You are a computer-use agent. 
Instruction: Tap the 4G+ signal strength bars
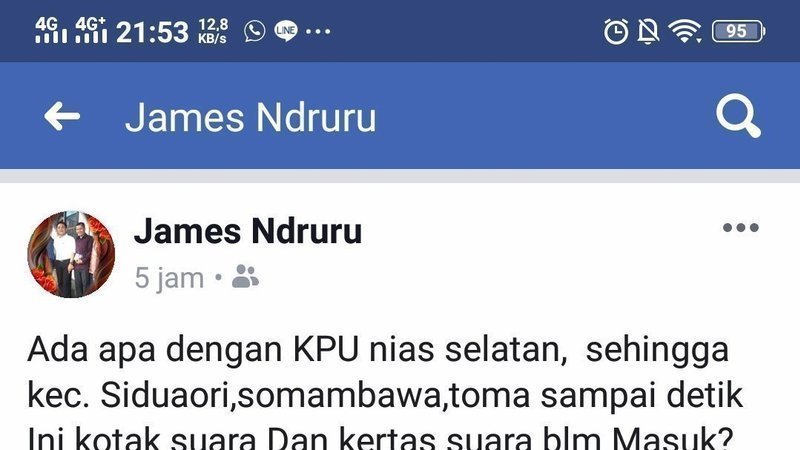click(x=91, y=30)
